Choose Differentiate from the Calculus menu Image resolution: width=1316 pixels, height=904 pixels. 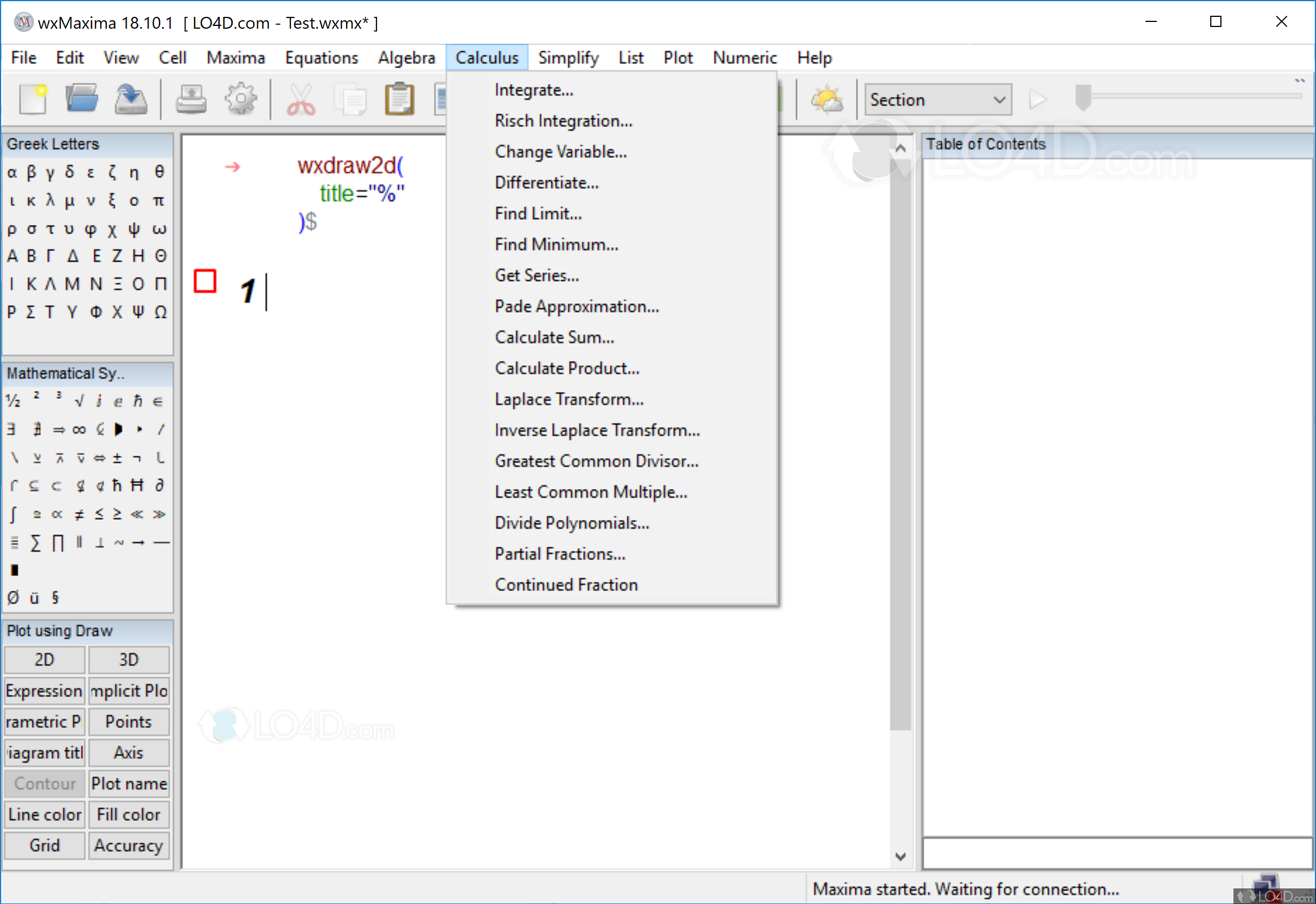click(x=546, y=182)
